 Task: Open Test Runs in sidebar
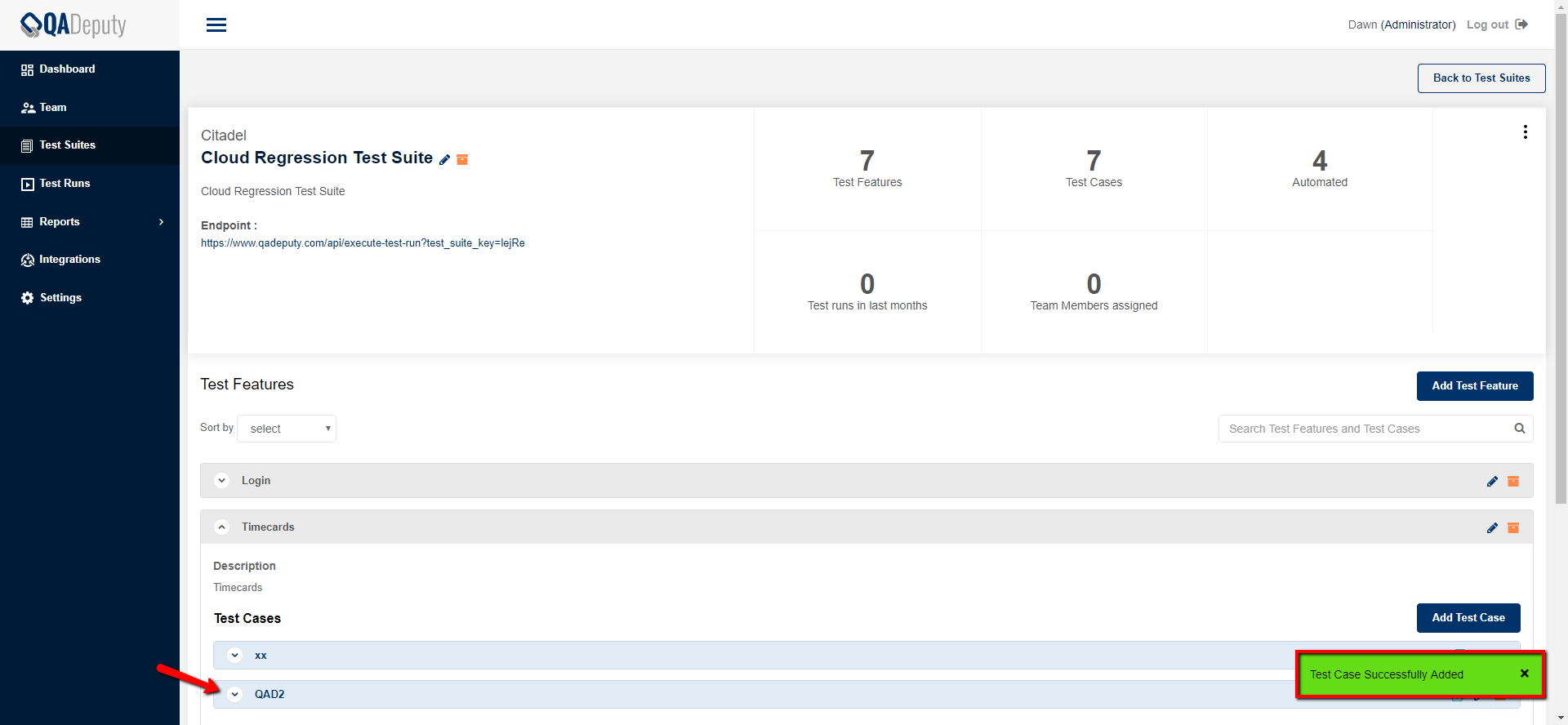(x=65, y=184)
